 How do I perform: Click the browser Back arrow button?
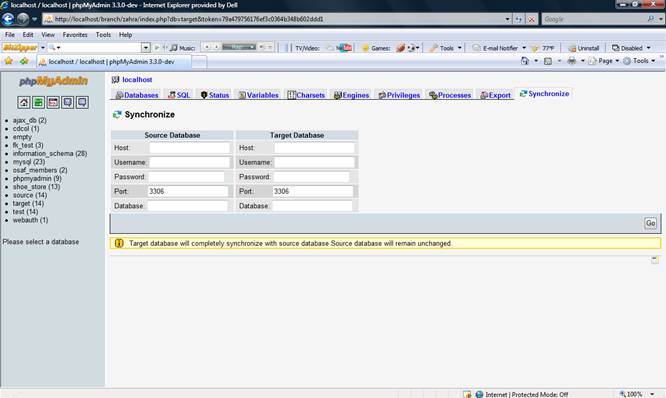(8, 19)
